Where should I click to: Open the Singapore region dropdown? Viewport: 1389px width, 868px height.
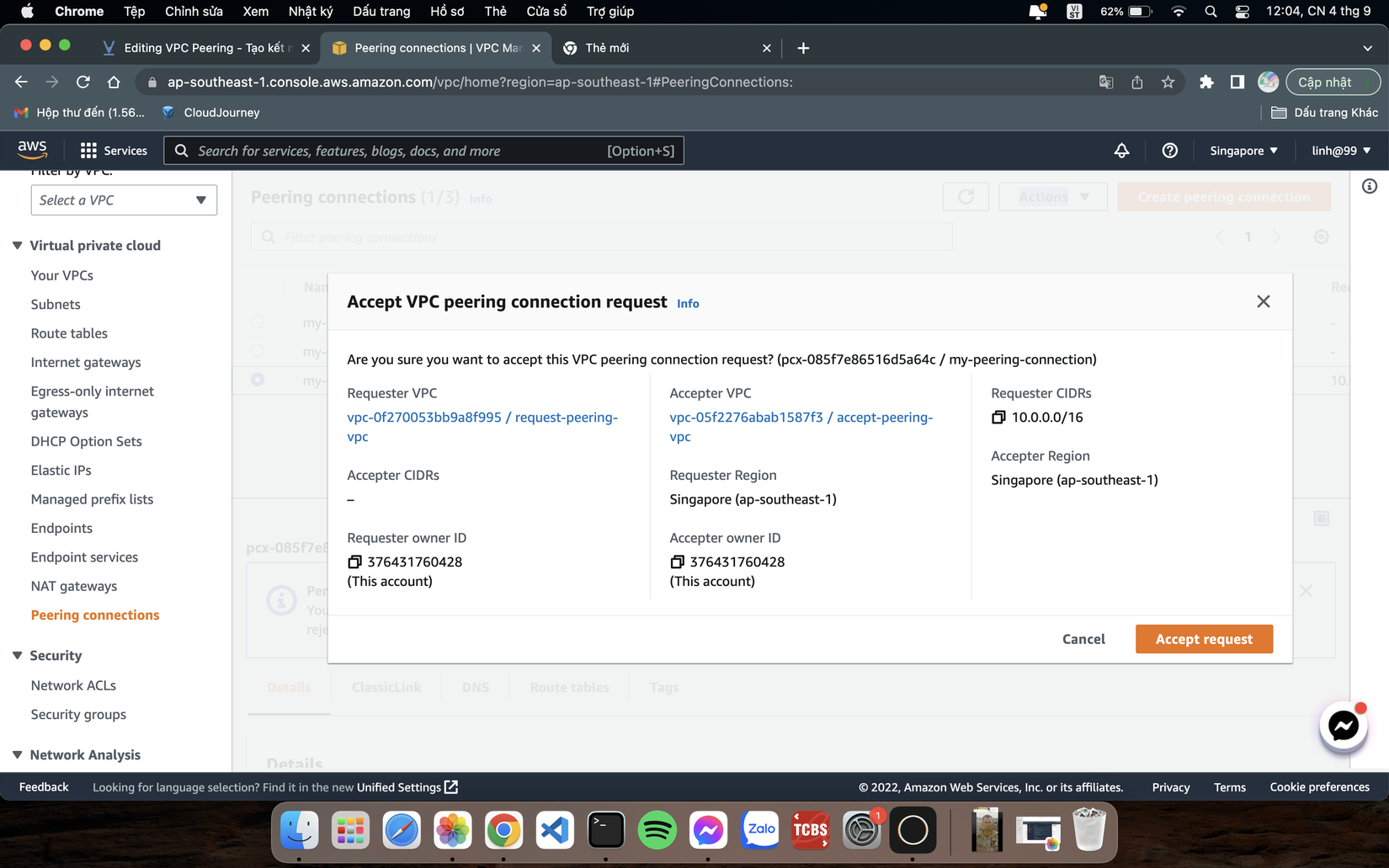coord(1243,151)
